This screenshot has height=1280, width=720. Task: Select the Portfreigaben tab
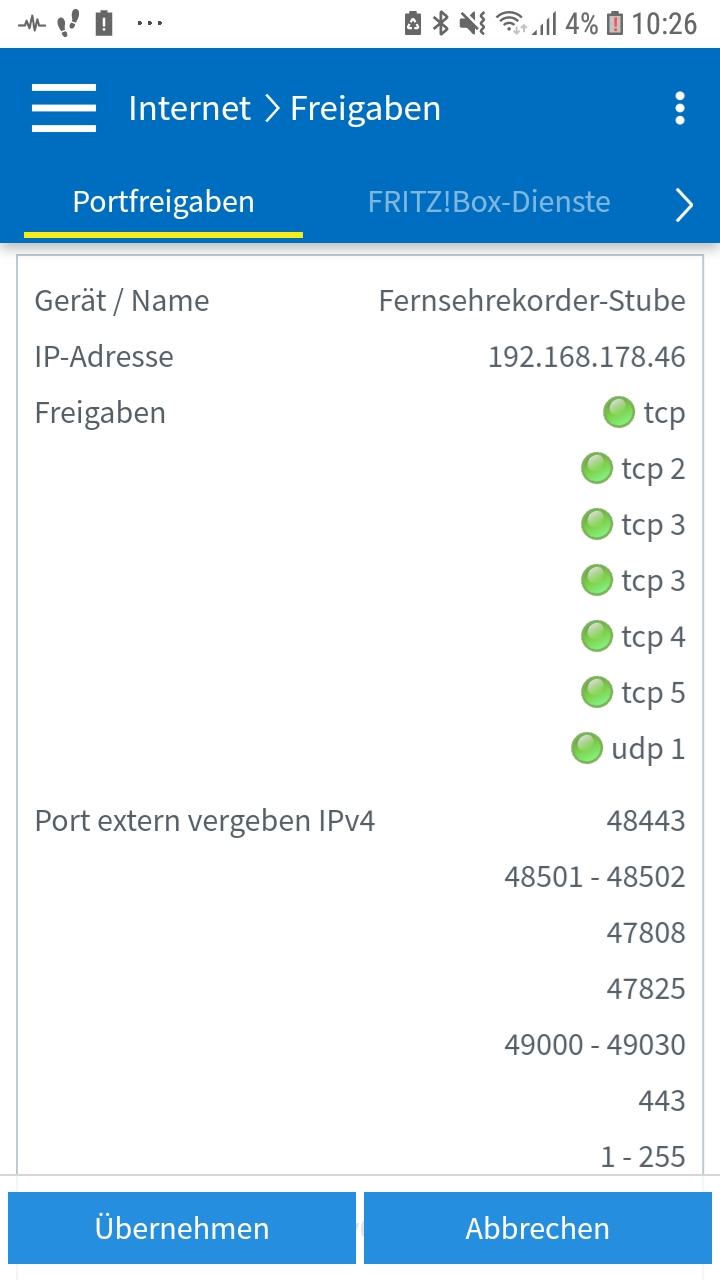point(163,202)
